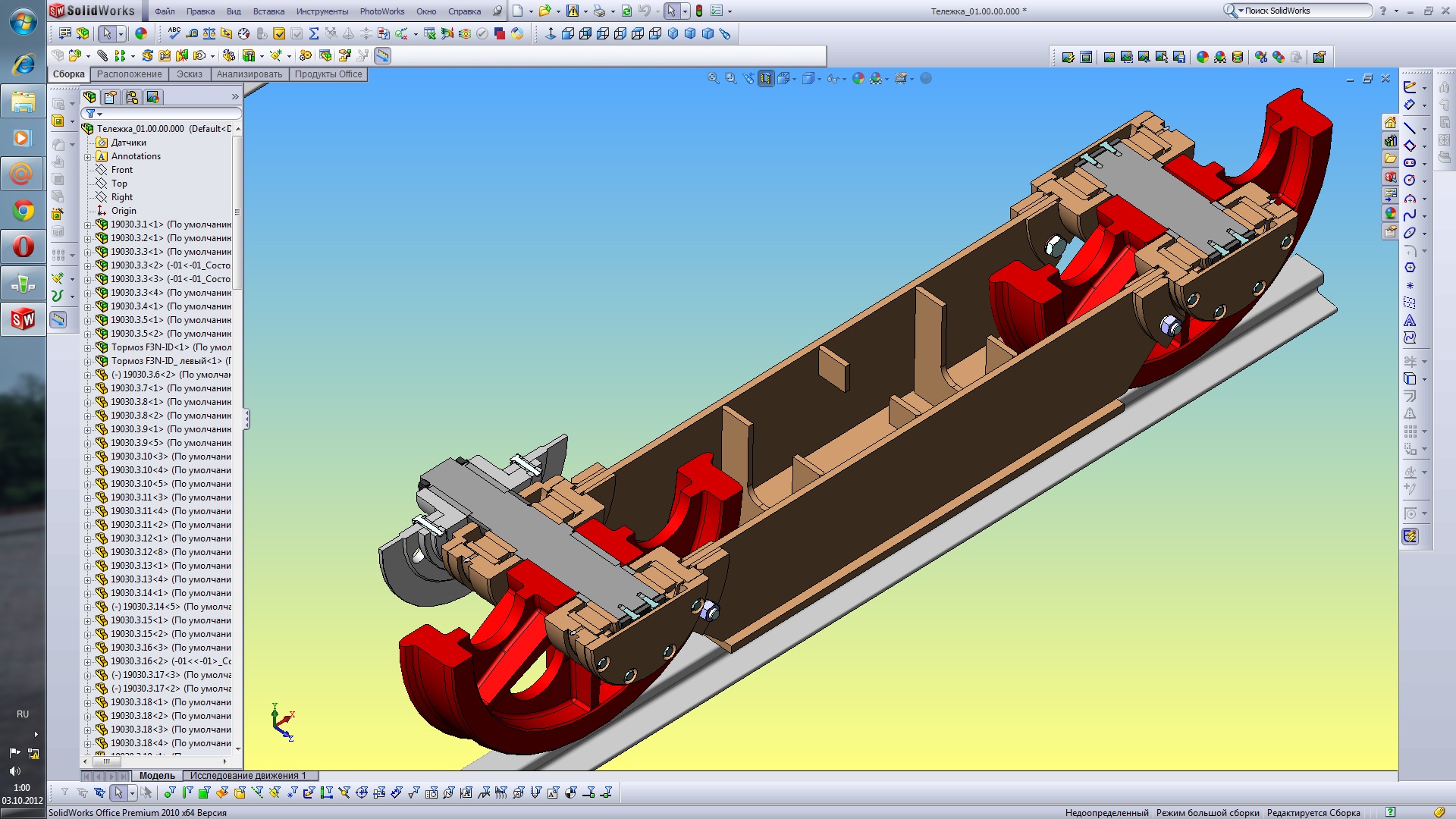This screenshot has width=1456, height=819.
Task: Open the ConfigurationManager tab icon
Action: point(132,97)
